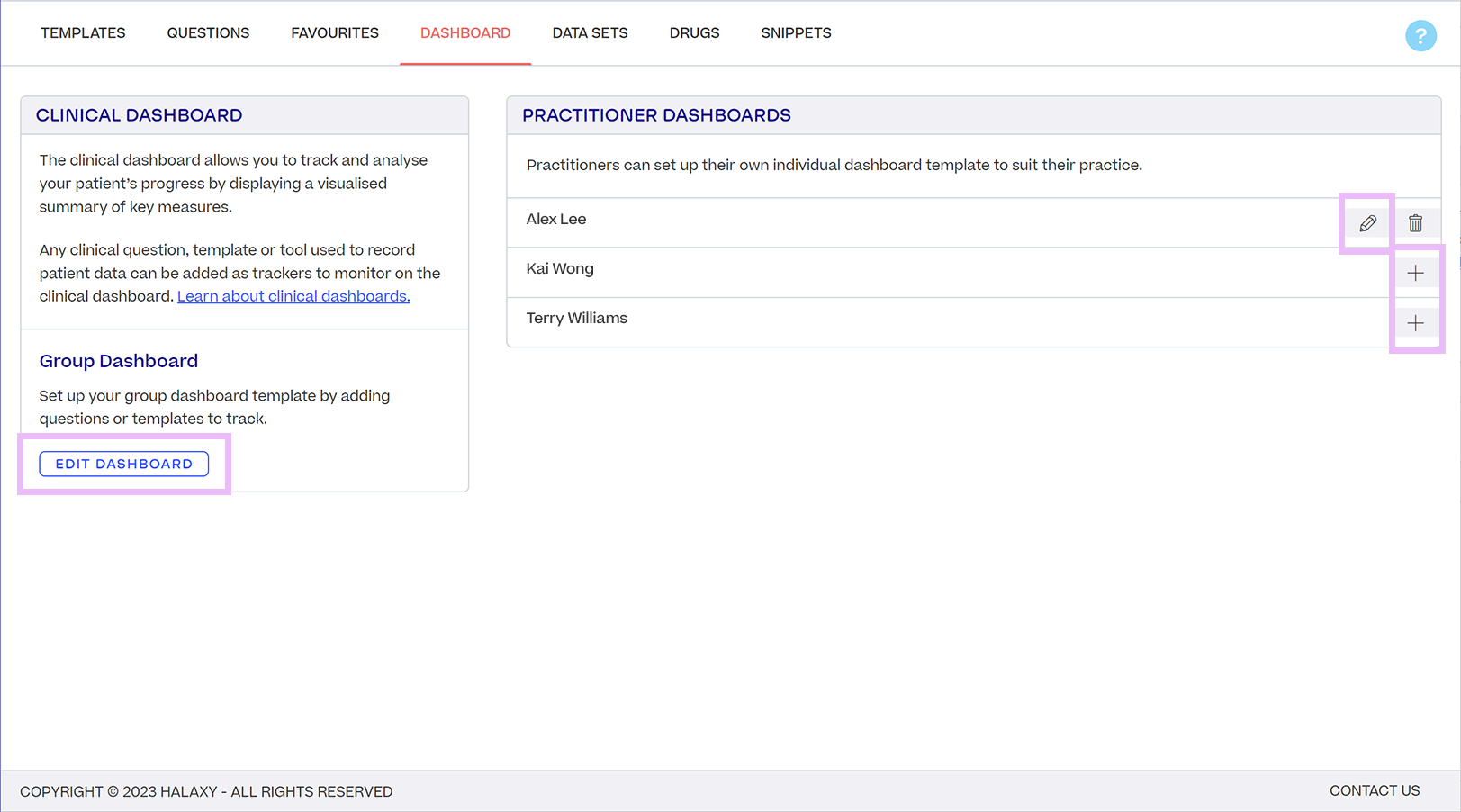Screen dimensions: 1461x812
Task: Open the Learn about clinical dashboards link
Action: (x=293, y=296)
